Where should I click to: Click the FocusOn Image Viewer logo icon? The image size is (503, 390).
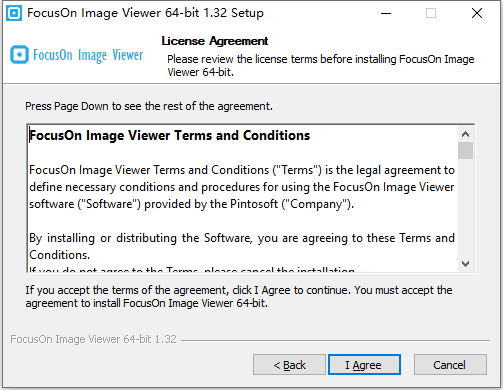pos(19,54)
